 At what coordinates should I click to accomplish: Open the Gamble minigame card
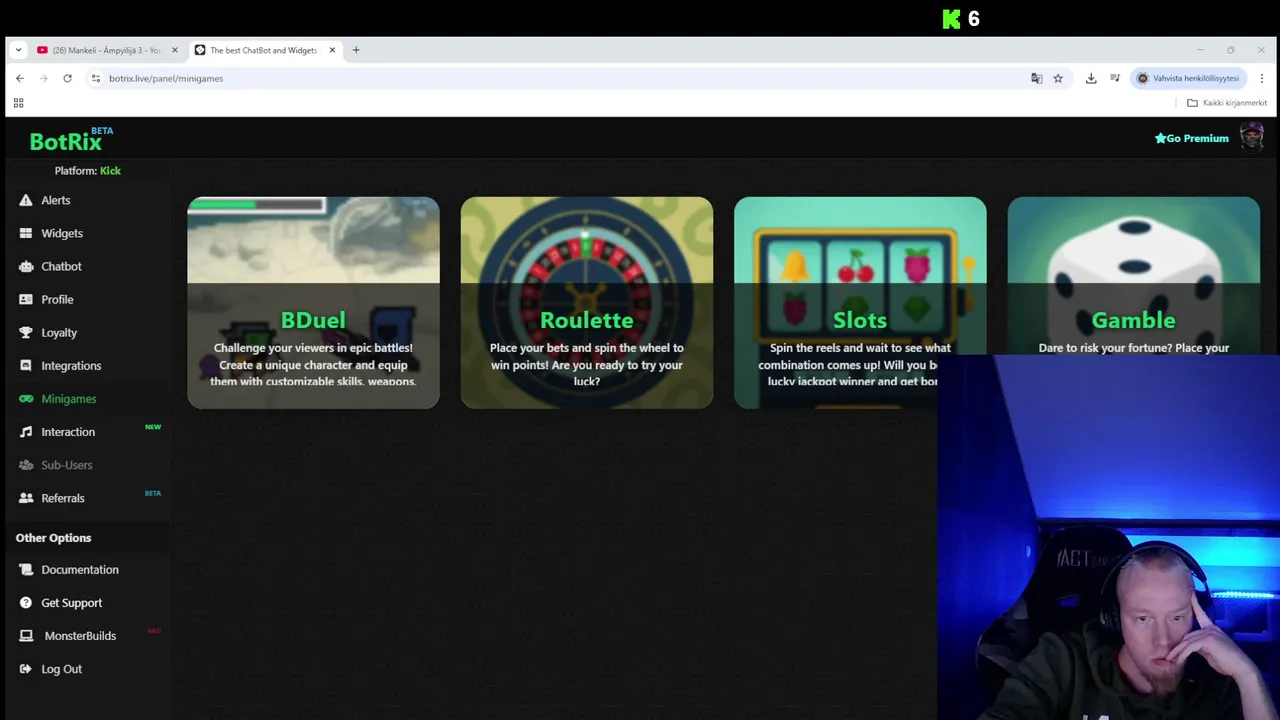coord(1133,276)
